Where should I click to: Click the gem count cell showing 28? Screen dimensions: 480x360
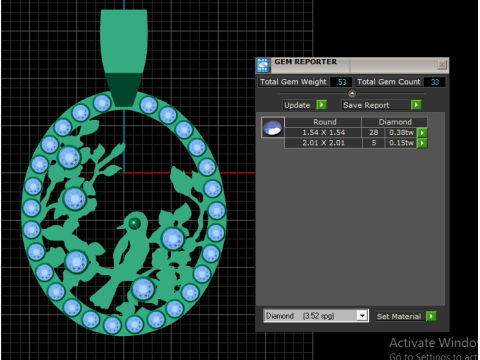[374, 133]
